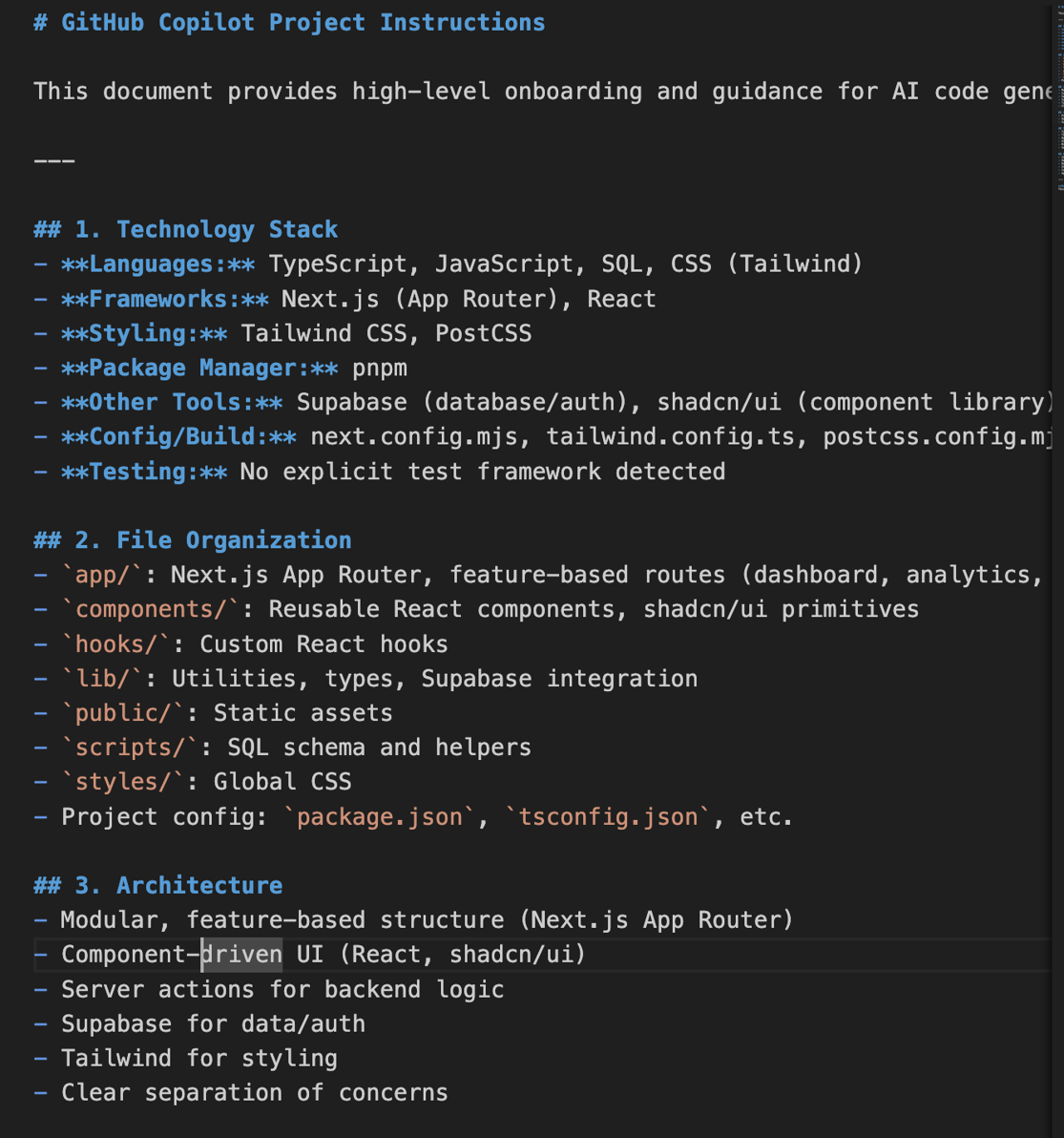Click the 'pnpm' text

coord(380,369)
